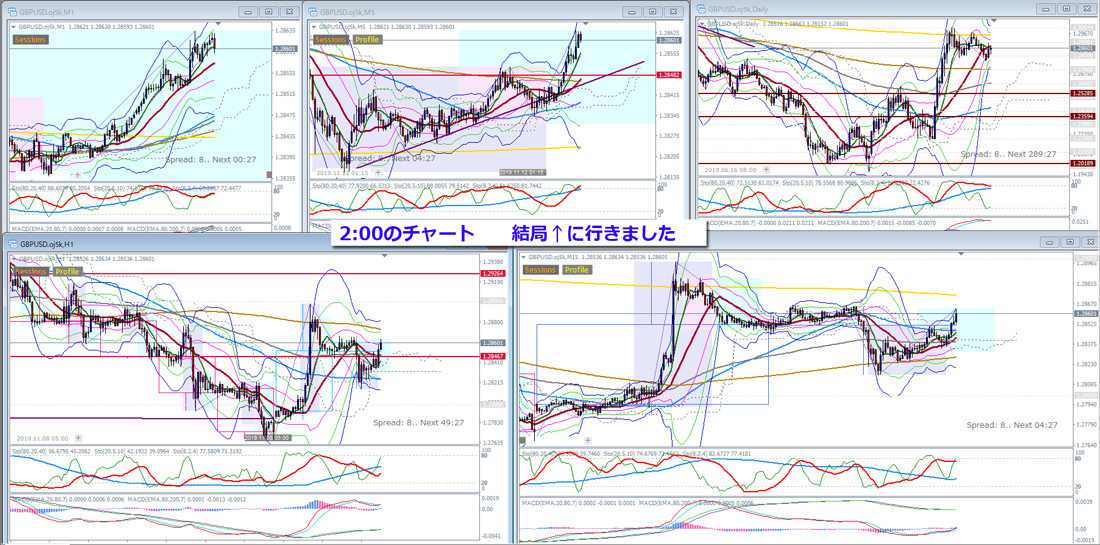
Task: Click the 2019.11.12 01:15 date label in M5
Action: click(x=343, y=172)
